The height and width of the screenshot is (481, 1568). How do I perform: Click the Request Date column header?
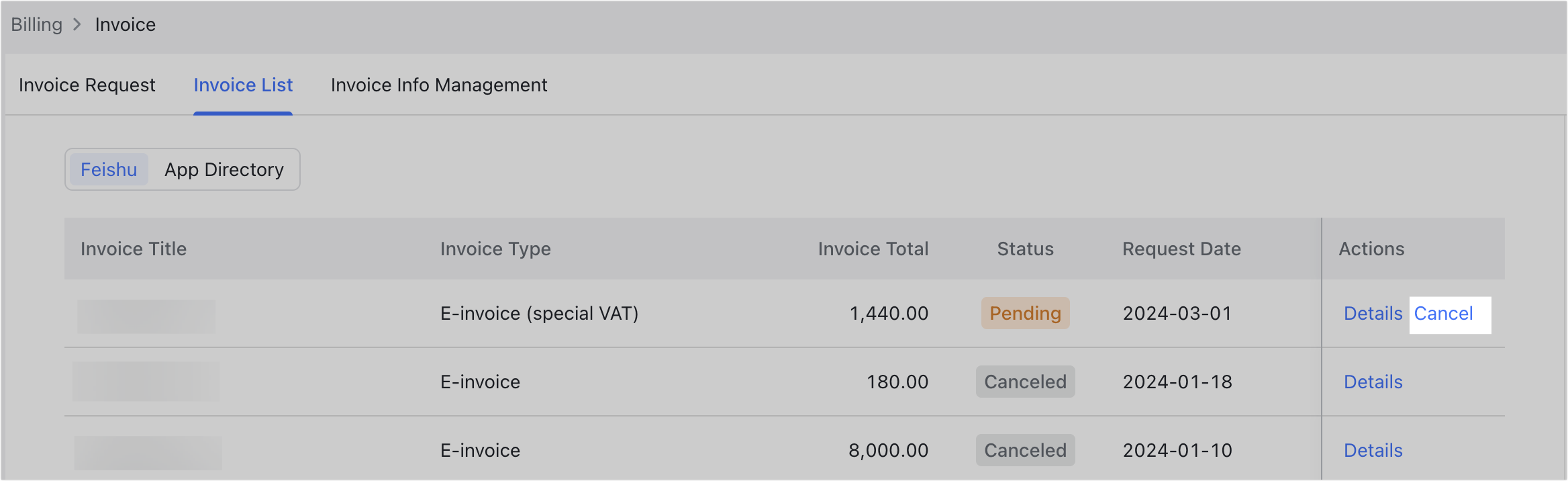click(1181, 249)
